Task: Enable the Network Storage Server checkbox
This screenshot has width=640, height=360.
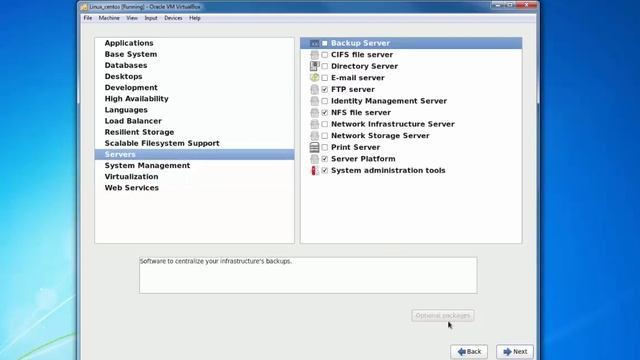Action: (x=324, y=136)
